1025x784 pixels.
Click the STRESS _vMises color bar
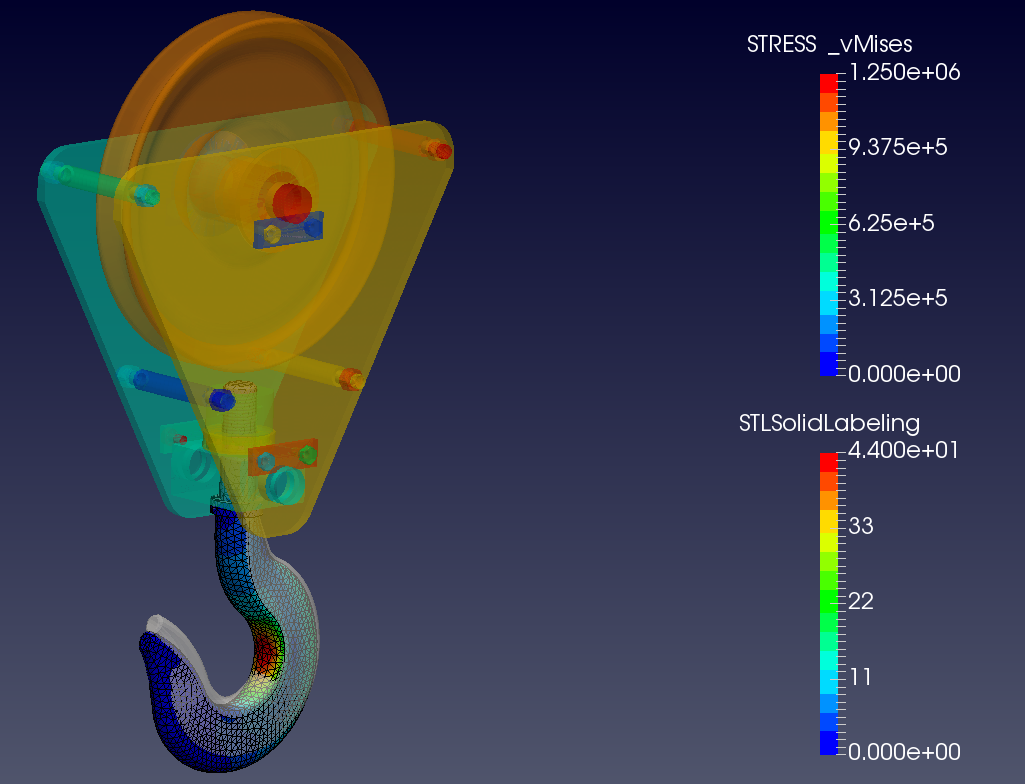(828, 224)
